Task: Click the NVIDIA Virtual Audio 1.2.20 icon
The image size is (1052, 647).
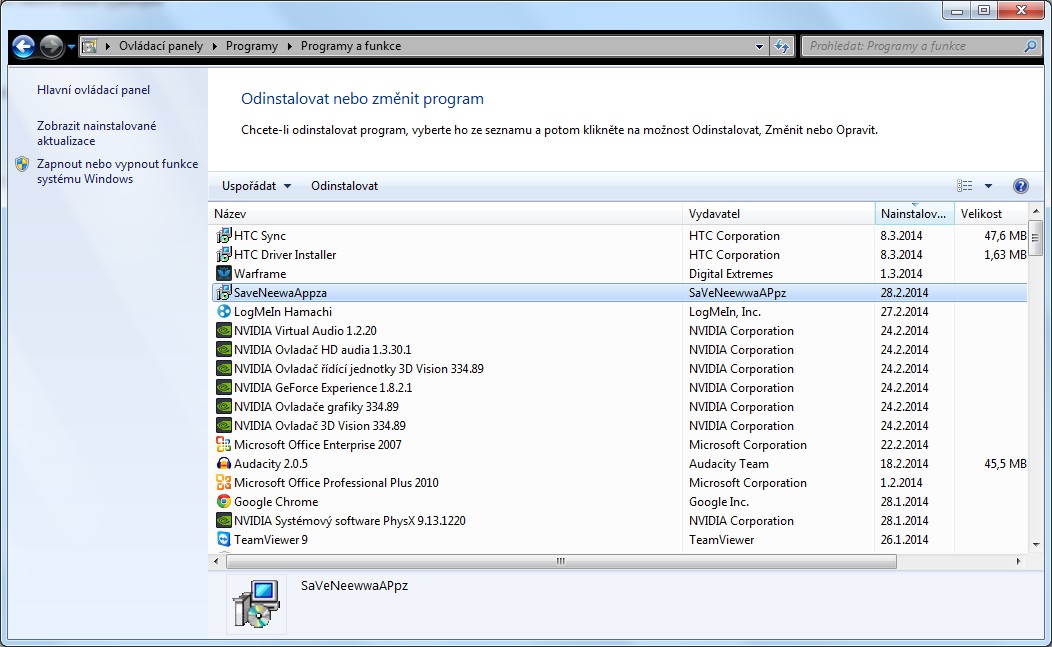Action: coord(223,330)
